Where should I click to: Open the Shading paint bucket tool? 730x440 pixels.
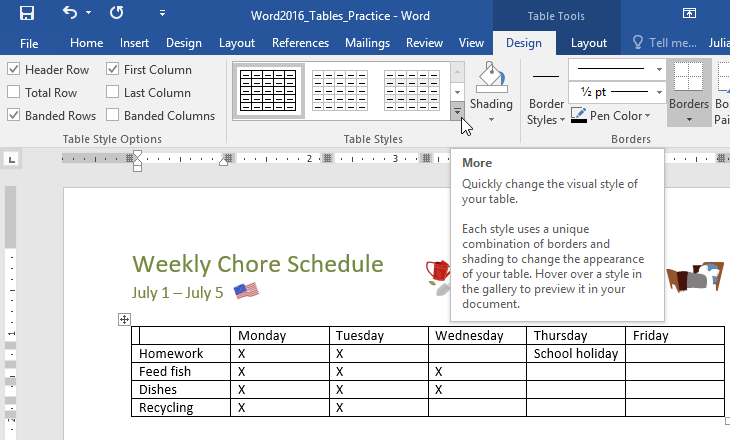491,77
